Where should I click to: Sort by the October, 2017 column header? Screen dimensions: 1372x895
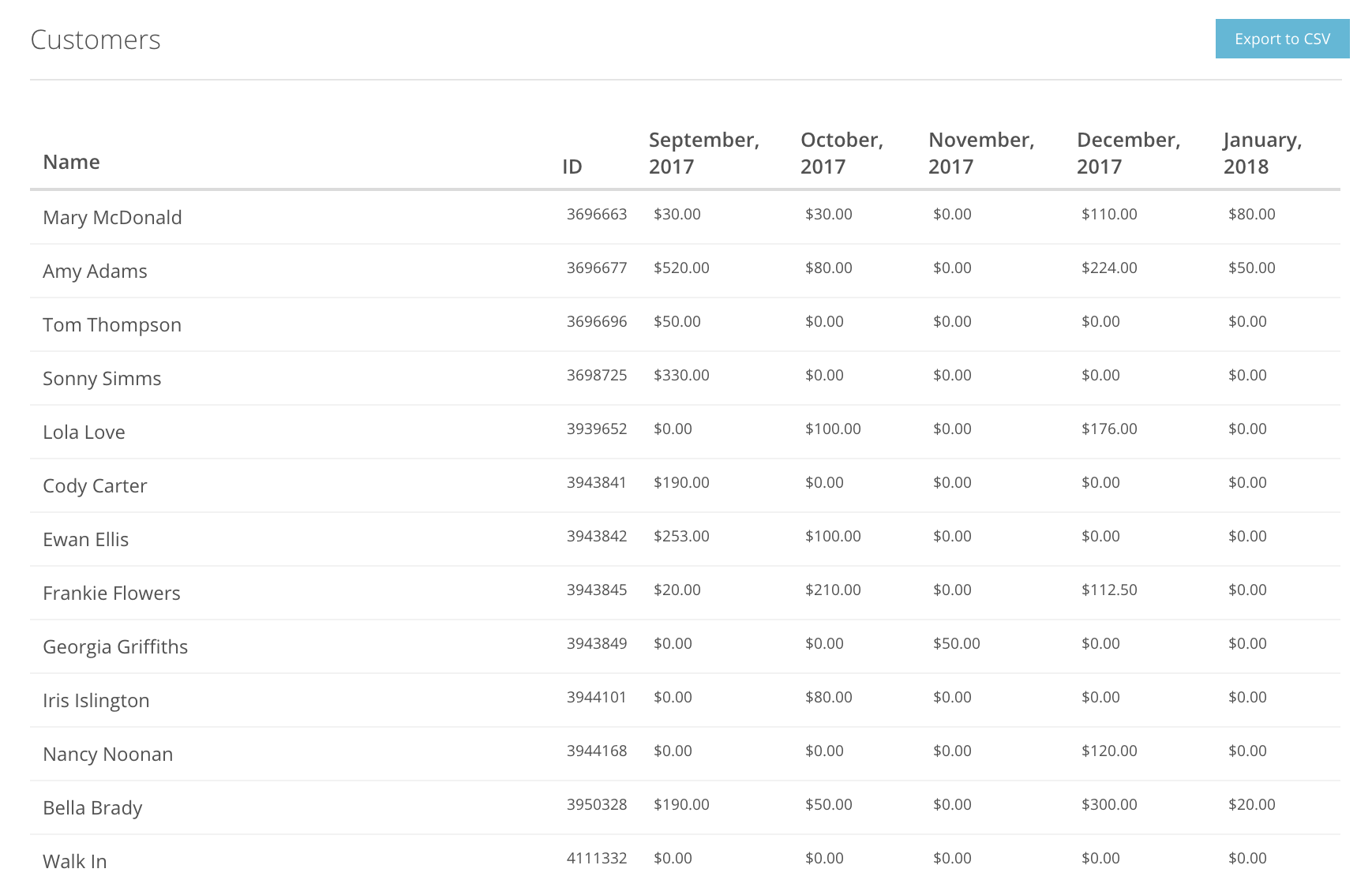pyautogui.click(x=841, y=152)
